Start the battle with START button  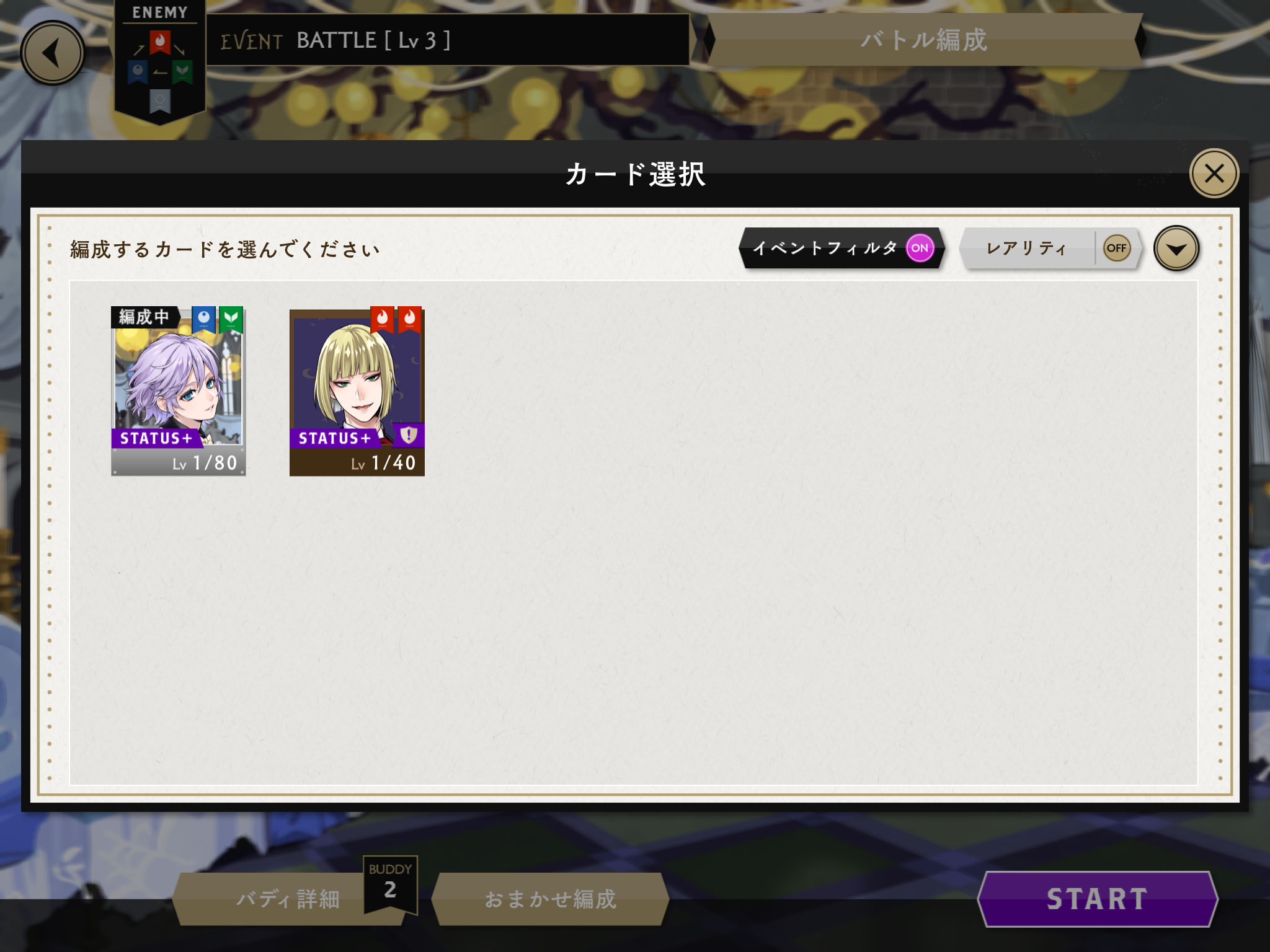click(1098, 899)
